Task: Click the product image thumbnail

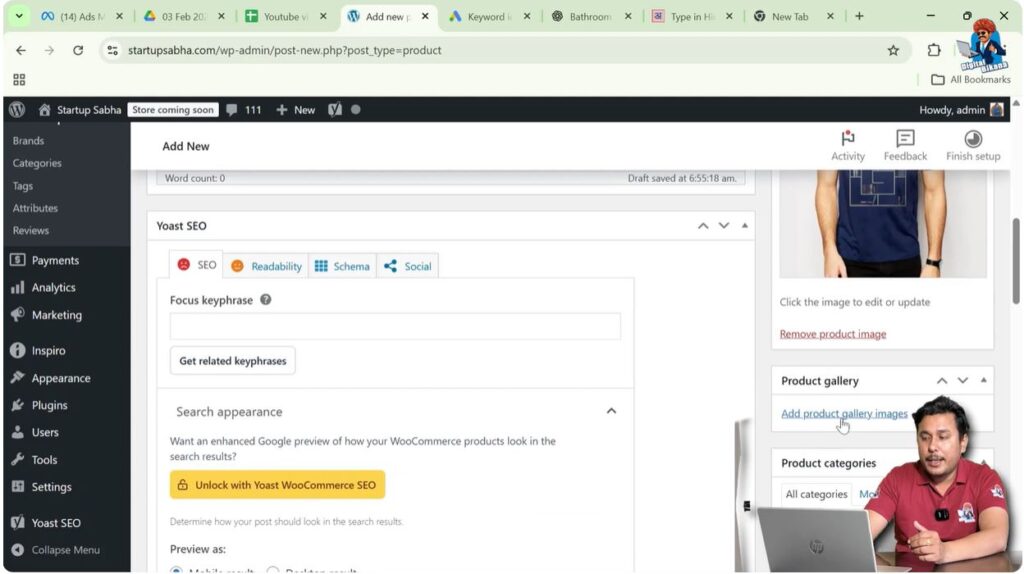Action: click(883, 223)
